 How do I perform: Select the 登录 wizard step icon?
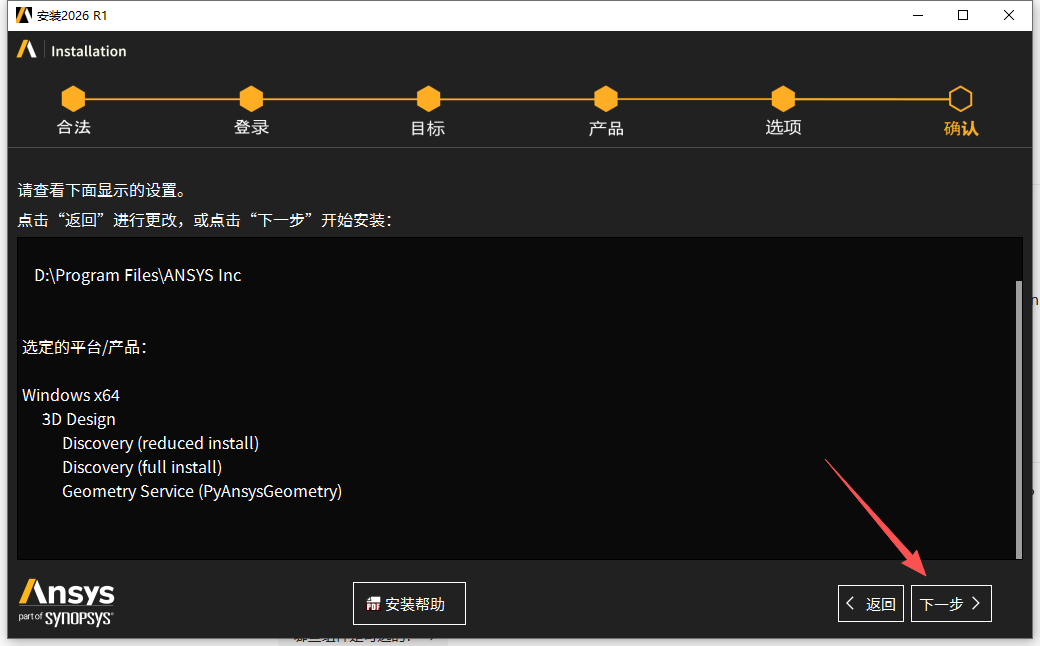(x=251, y=100)
